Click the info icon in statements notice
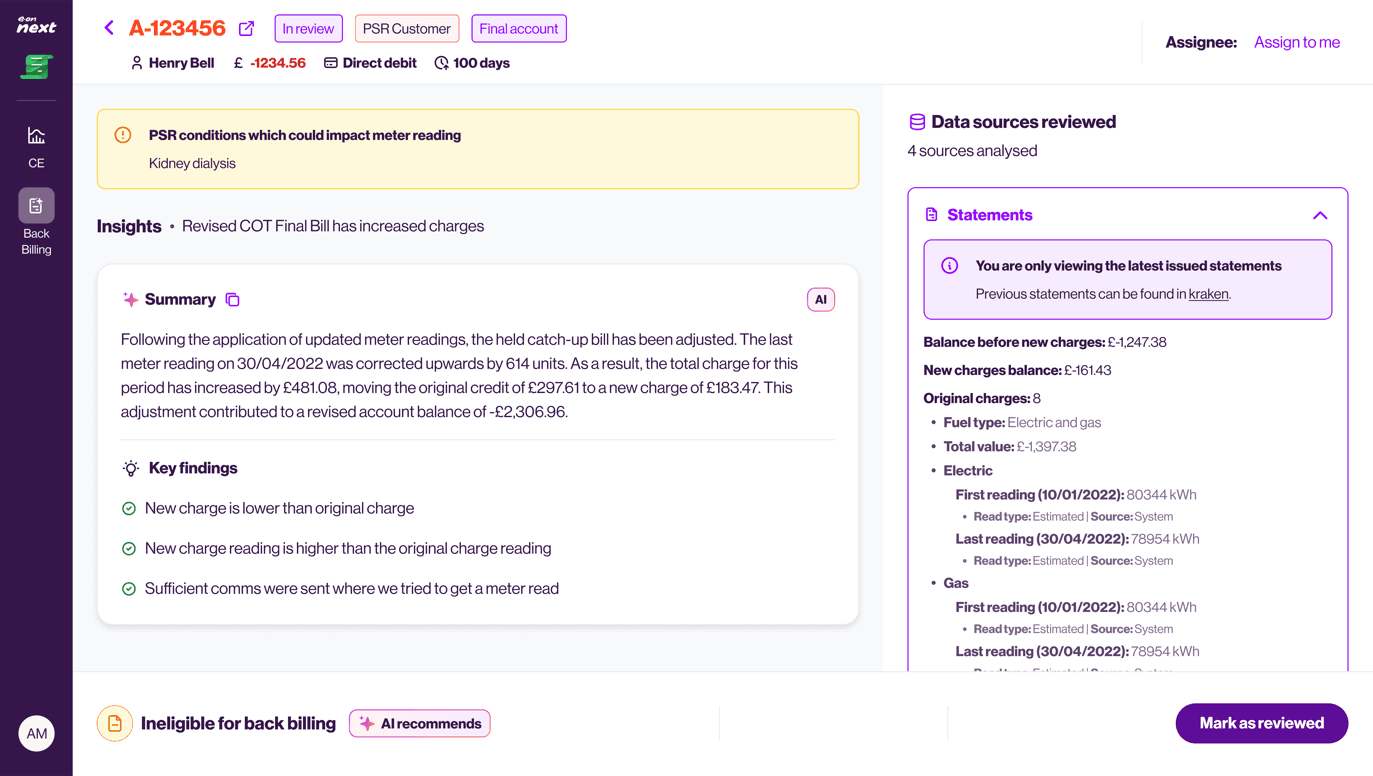Image resolution: width=1373 pixels, height=776 pixels. pyautogui.click(x=950, y=266)
